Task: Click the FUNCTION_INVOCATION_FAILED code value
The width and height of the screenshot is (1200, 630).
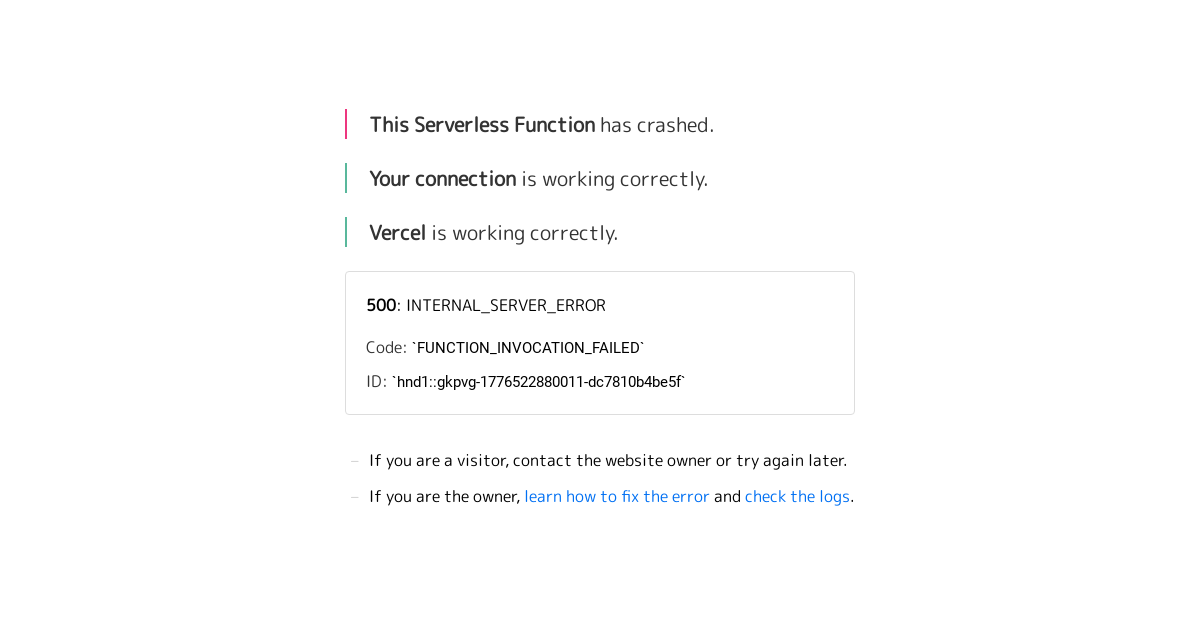Action: click(x=528, y=348)
